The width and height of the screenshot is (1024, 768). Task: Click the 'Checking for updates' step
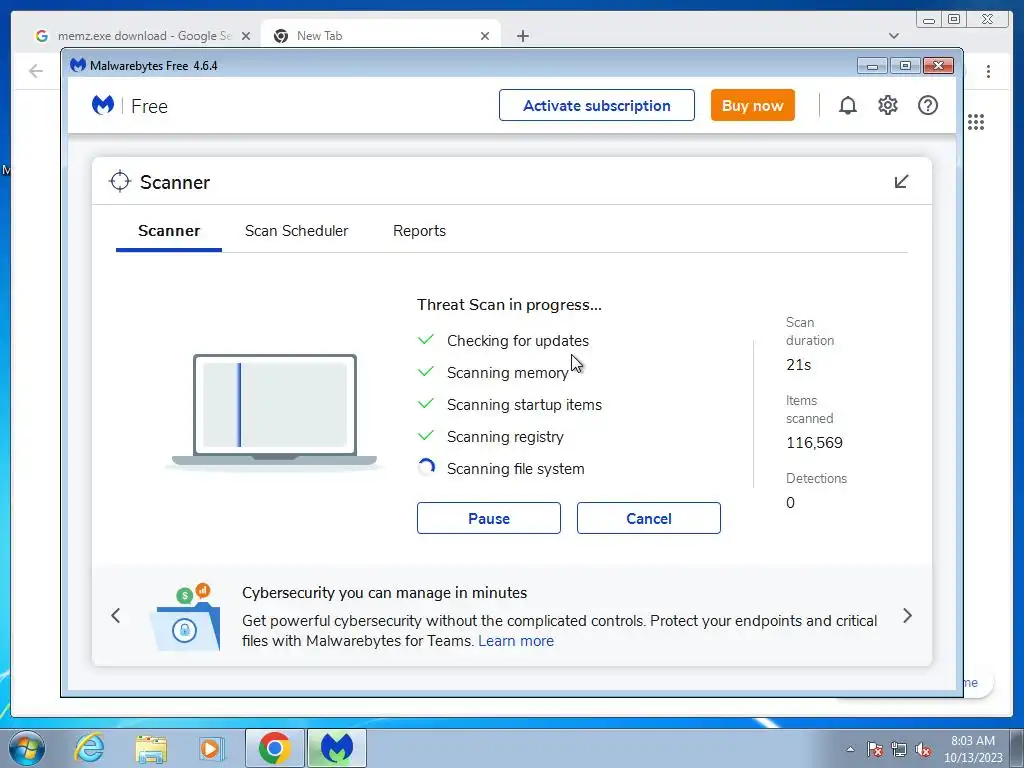tap(518, 341)
